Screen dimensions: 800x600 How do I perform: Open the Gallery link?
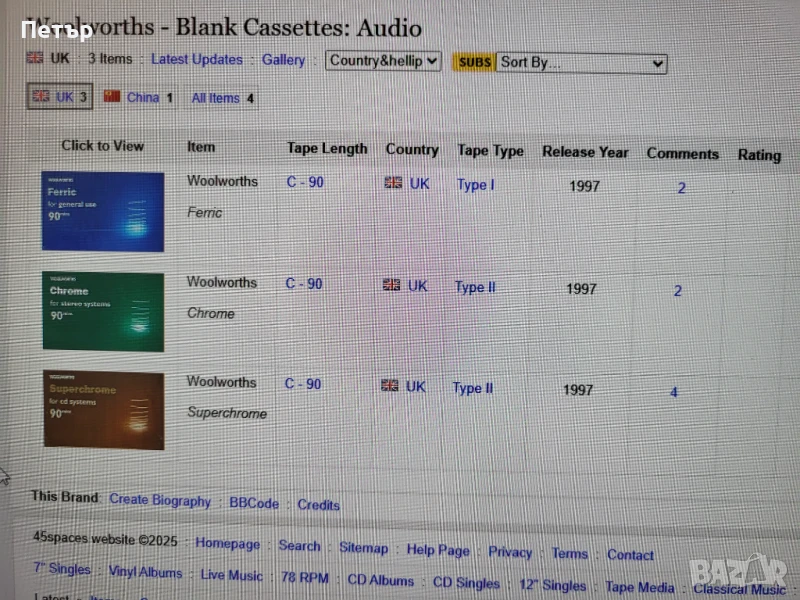pyautogui.click(x=283, y=60)
